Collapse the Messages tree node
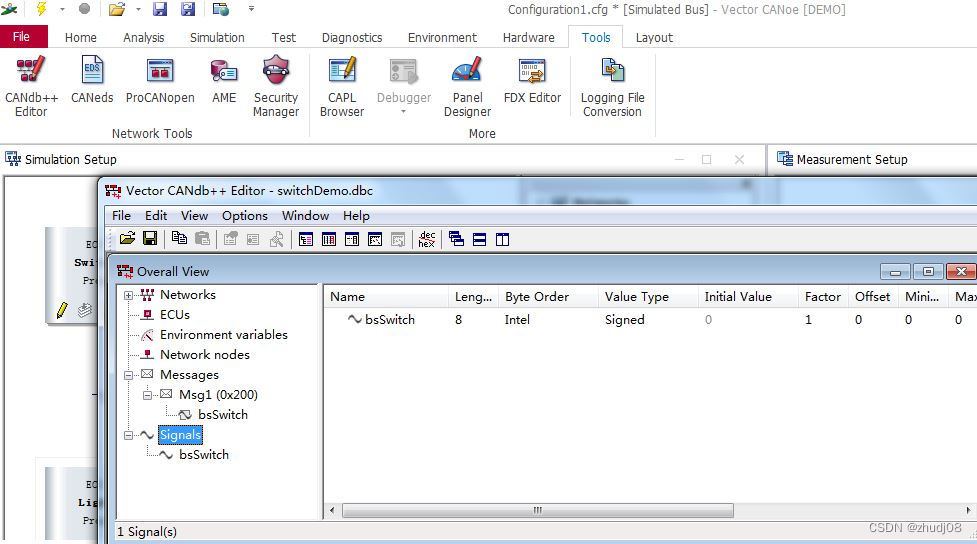 (x=128, y=375)
